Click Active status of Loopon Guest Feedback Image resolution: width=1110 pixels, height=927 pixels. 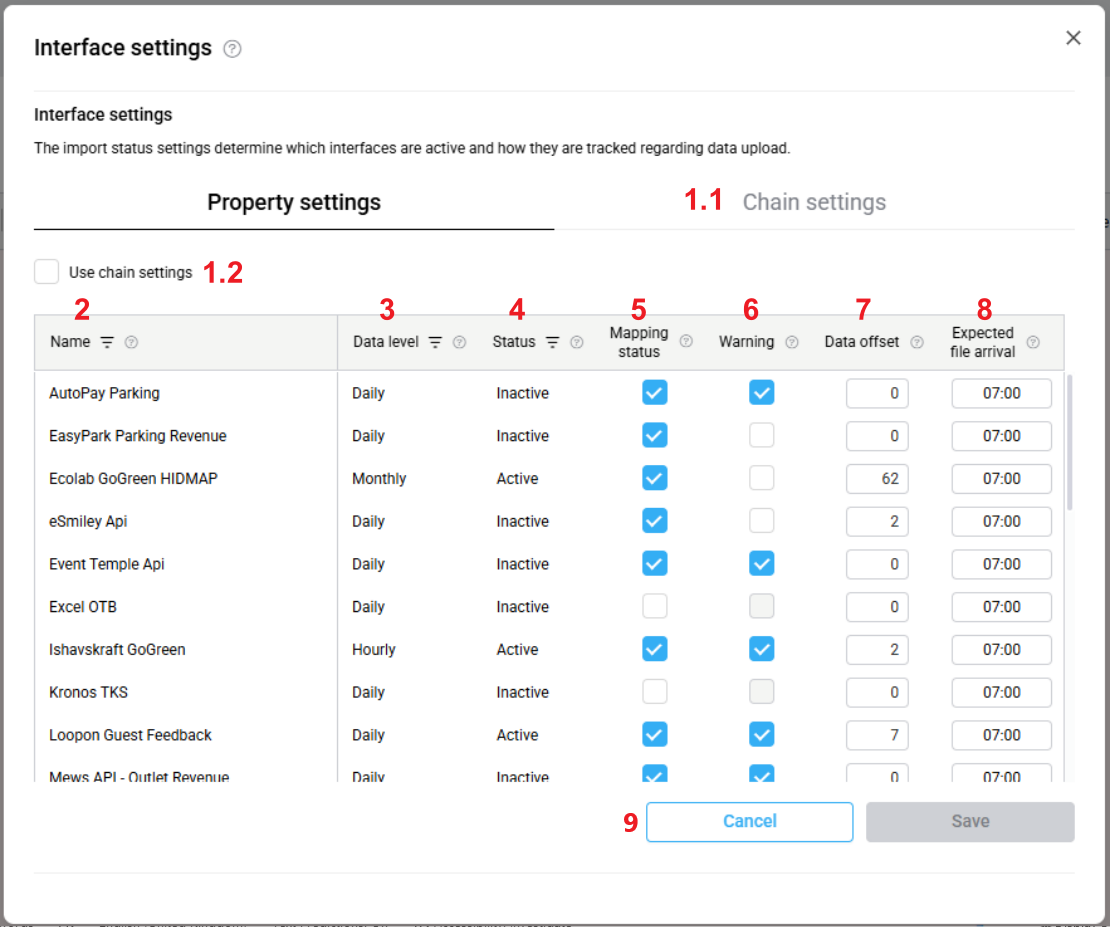click(x=517, y=735)
